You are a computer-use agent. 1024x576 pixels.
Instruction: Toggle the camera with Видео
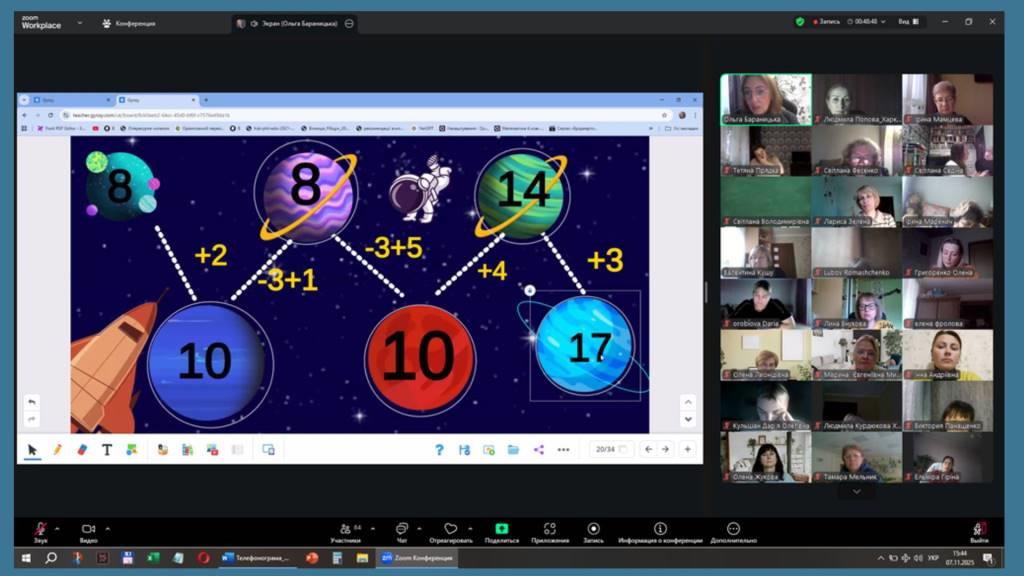click(x=88, y=530)
